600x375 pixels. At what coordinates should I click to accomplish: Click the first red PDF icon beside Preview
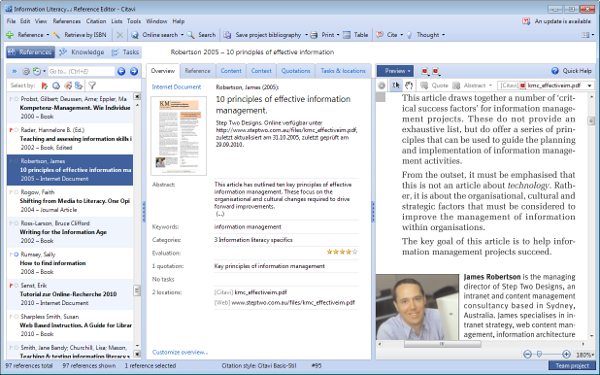[425, 71]
